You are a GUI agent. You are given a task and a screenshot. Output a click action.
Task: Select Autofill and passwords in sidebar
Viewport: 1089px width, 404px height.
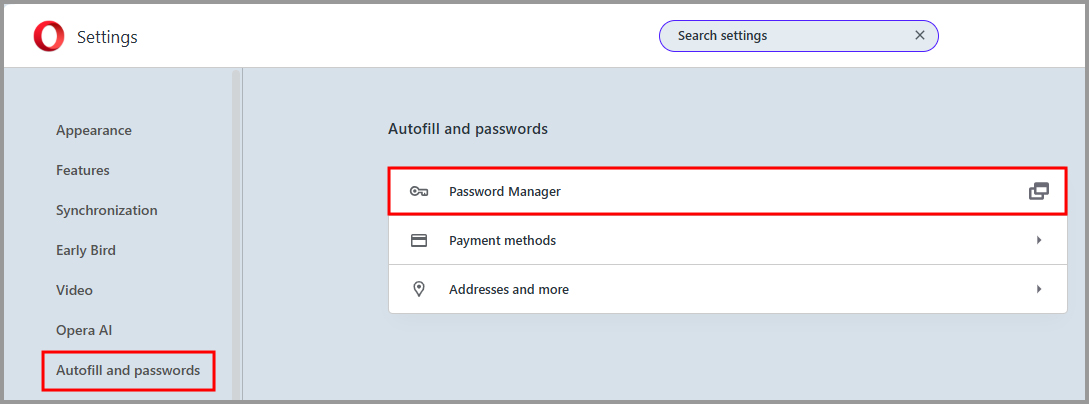(x=128, y=370)
